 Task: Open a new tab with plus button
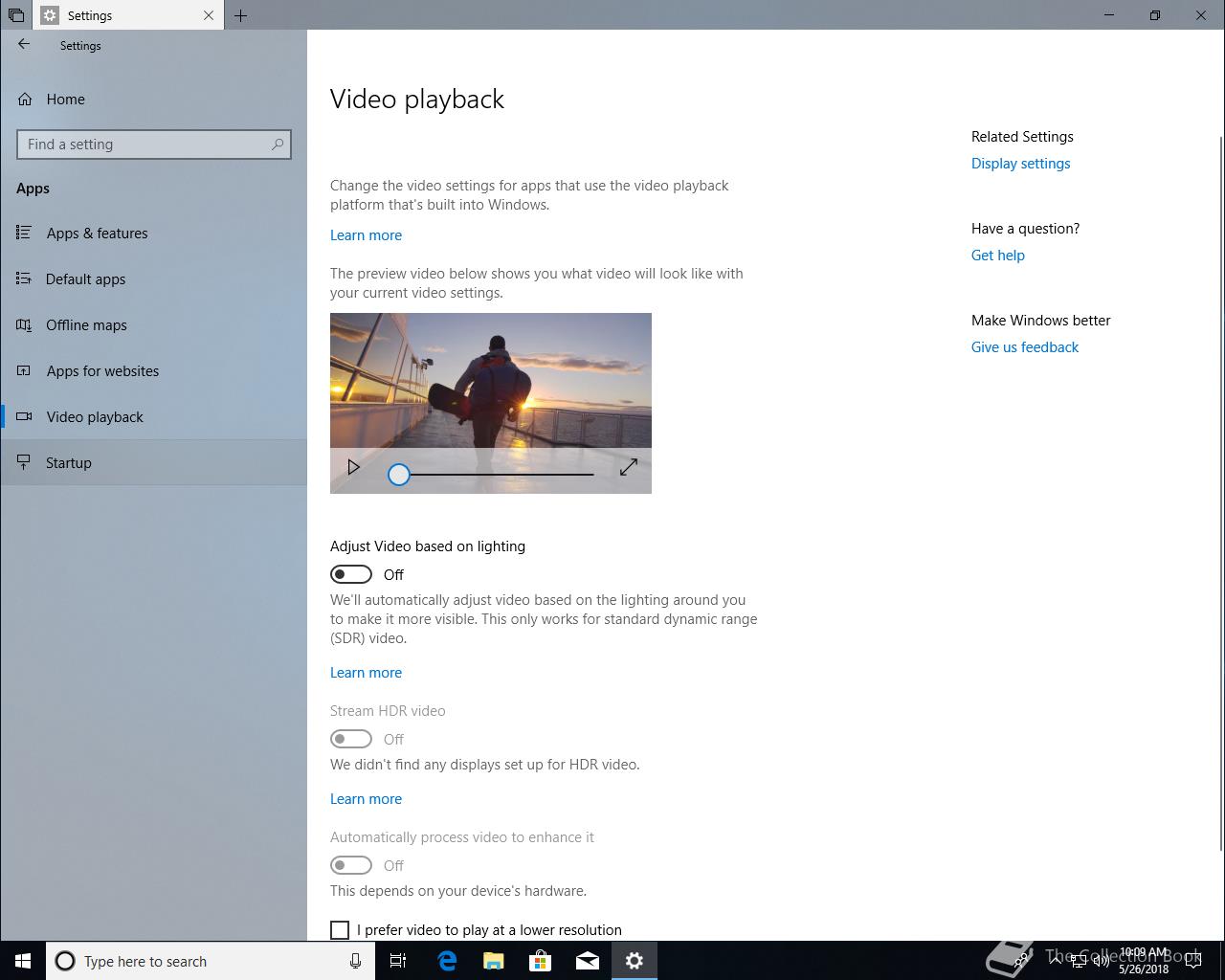click(x=240, y=15)
